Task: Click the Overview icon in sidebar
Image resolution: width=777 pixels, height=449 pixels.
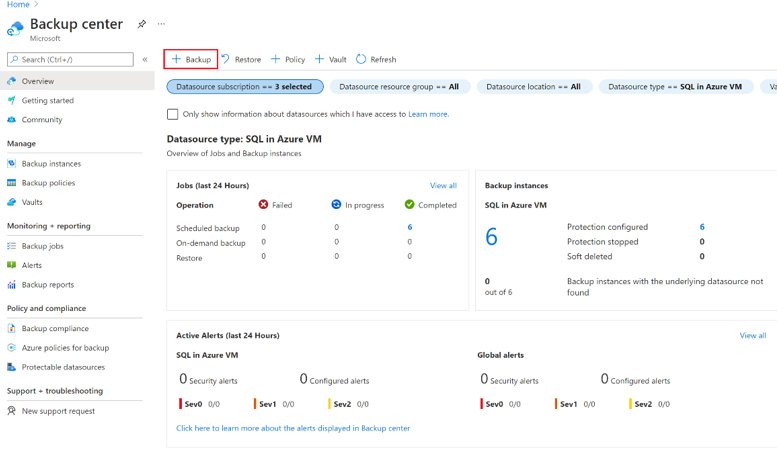Action: point(11,81)
